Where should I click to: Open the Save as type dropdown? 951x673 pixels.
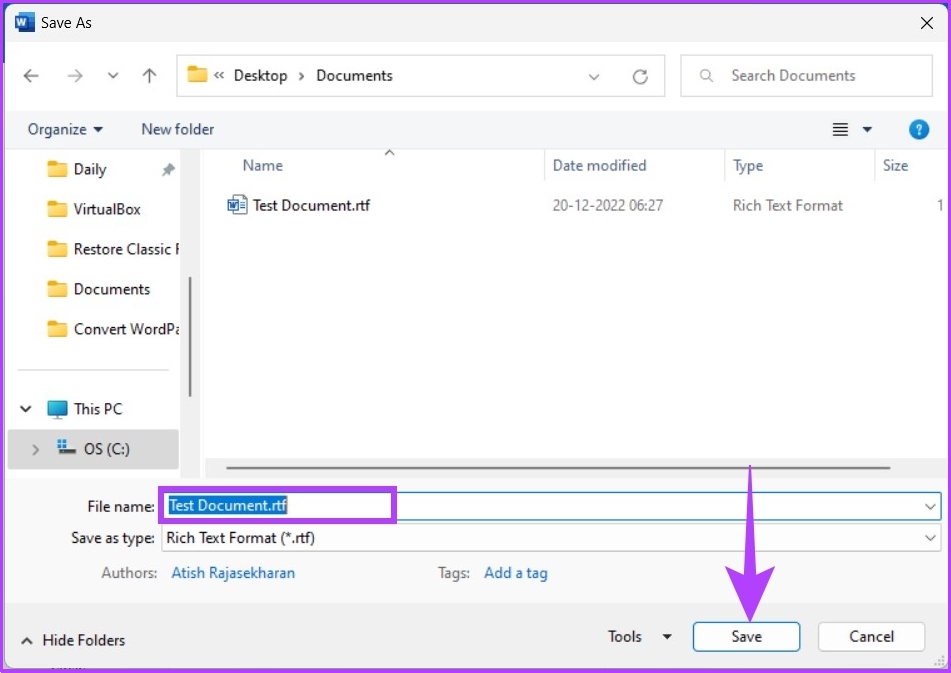coord(930,538)
